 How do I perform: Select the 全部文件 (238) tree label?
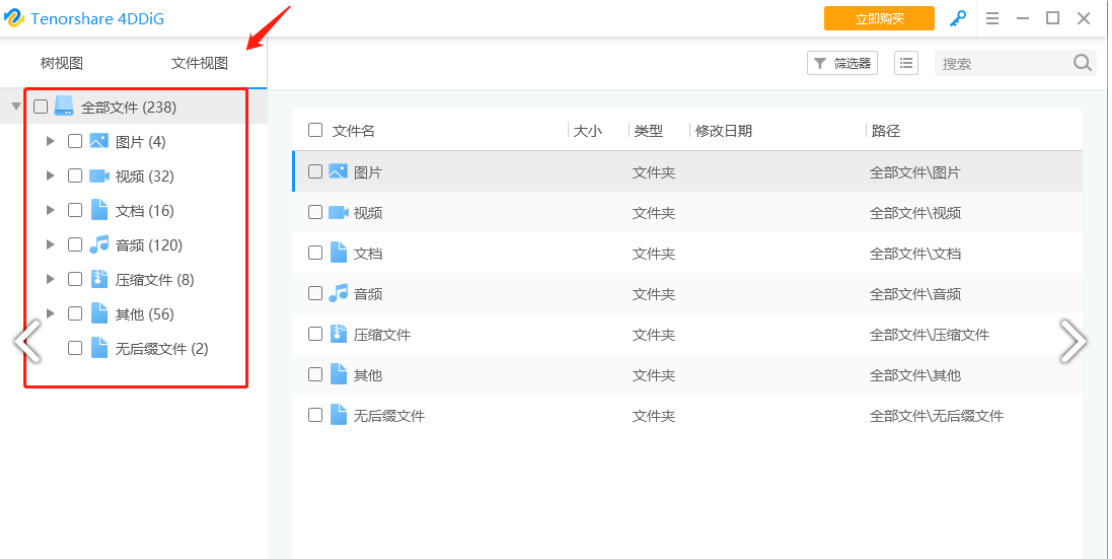coord(128,107)
